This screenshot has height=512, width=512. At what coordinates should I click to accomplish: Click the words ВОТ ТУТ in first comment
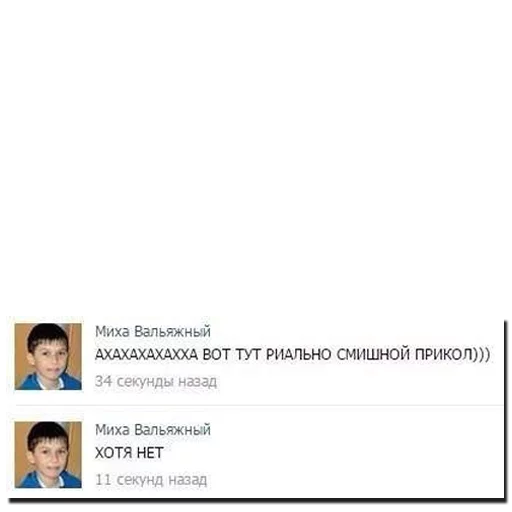[x=231, y=354]
